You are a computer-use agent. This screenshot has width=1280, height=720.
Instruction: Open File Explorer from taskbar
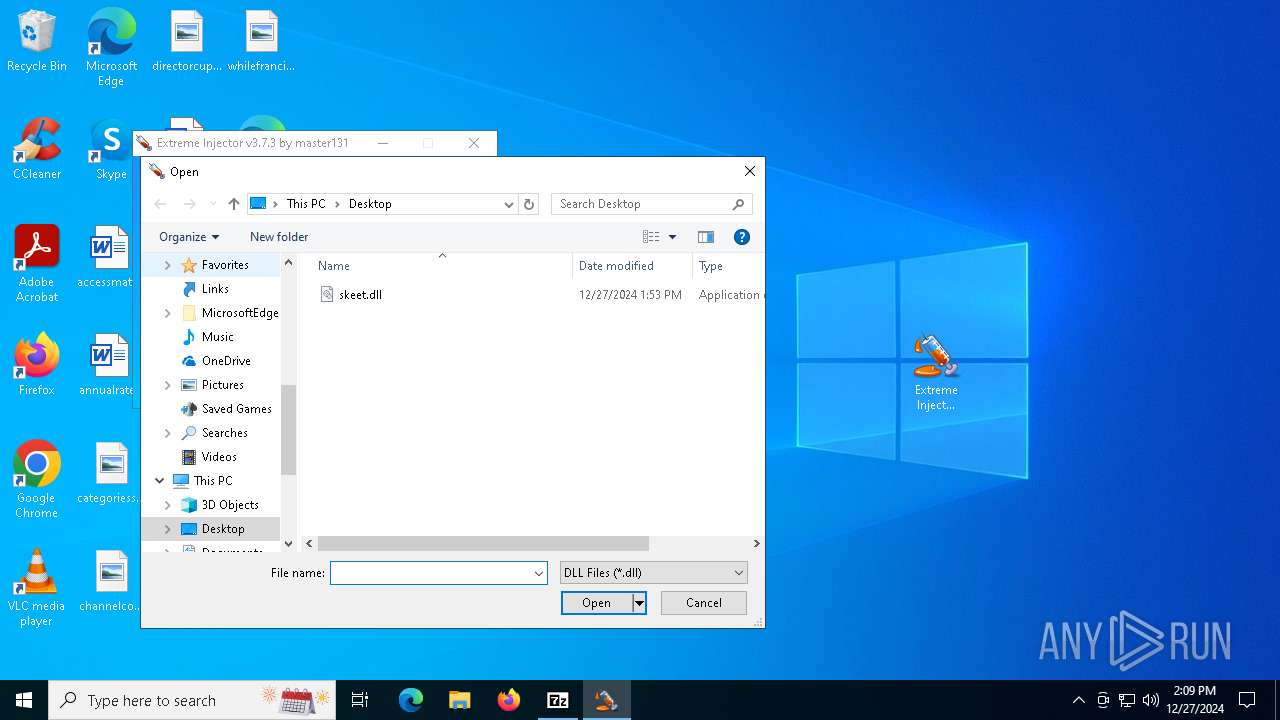(x=459, y=700)
